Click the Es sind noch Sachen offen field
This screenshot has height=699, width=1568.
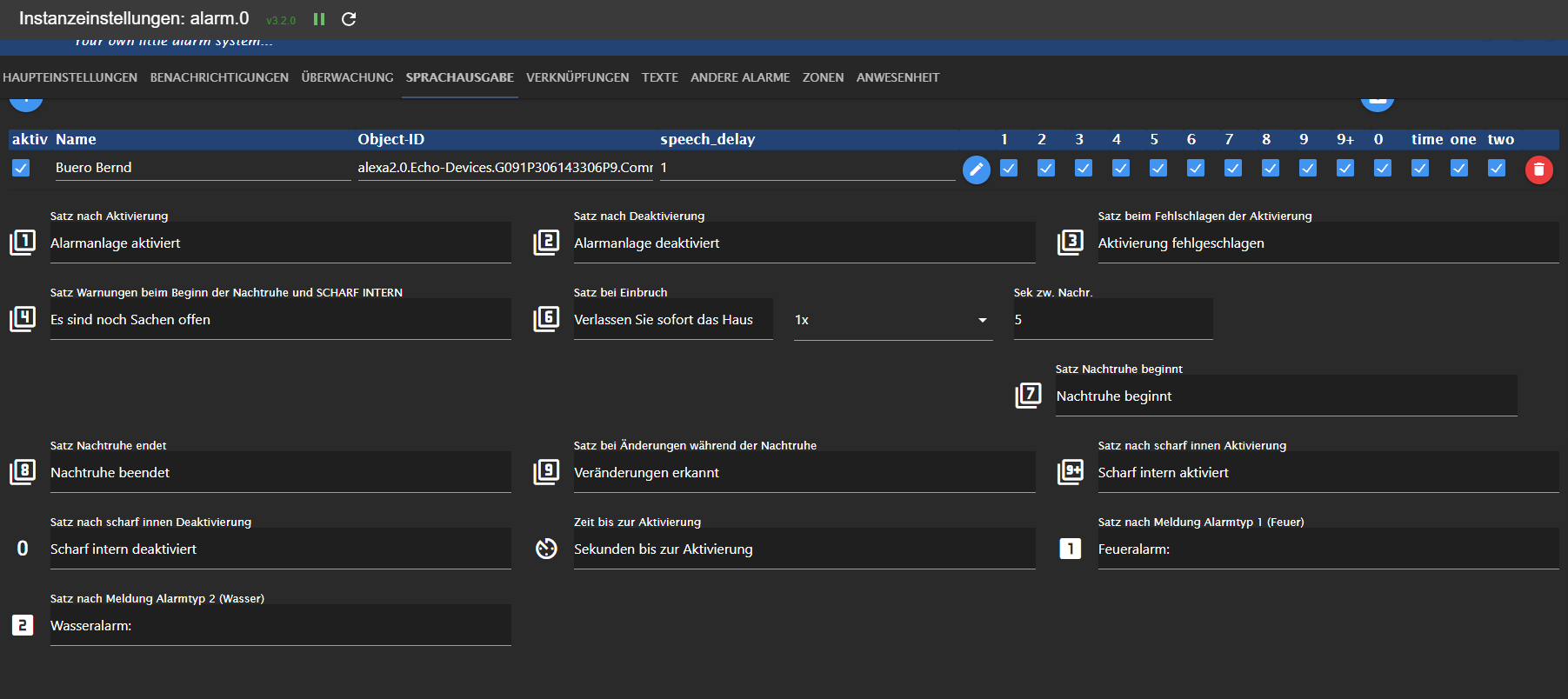pyautogui.click(x=281, y=319)
